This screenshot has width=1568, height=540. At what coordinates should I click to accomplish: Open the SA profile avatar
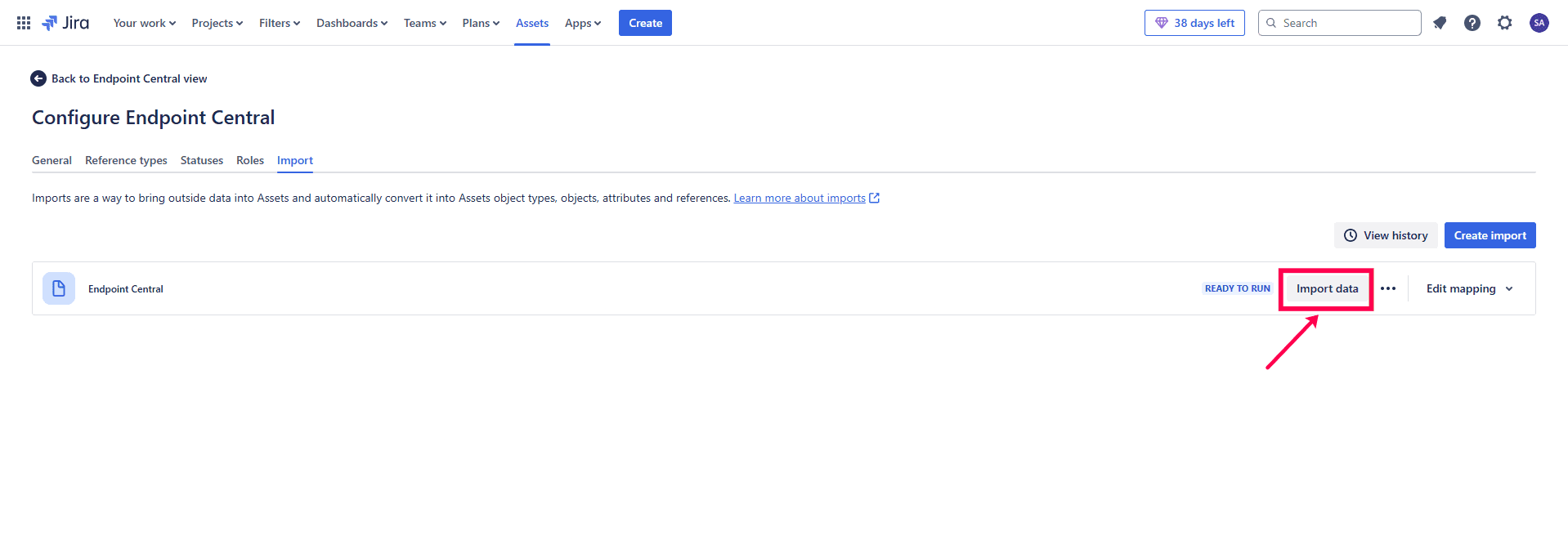click(1539, 23)
